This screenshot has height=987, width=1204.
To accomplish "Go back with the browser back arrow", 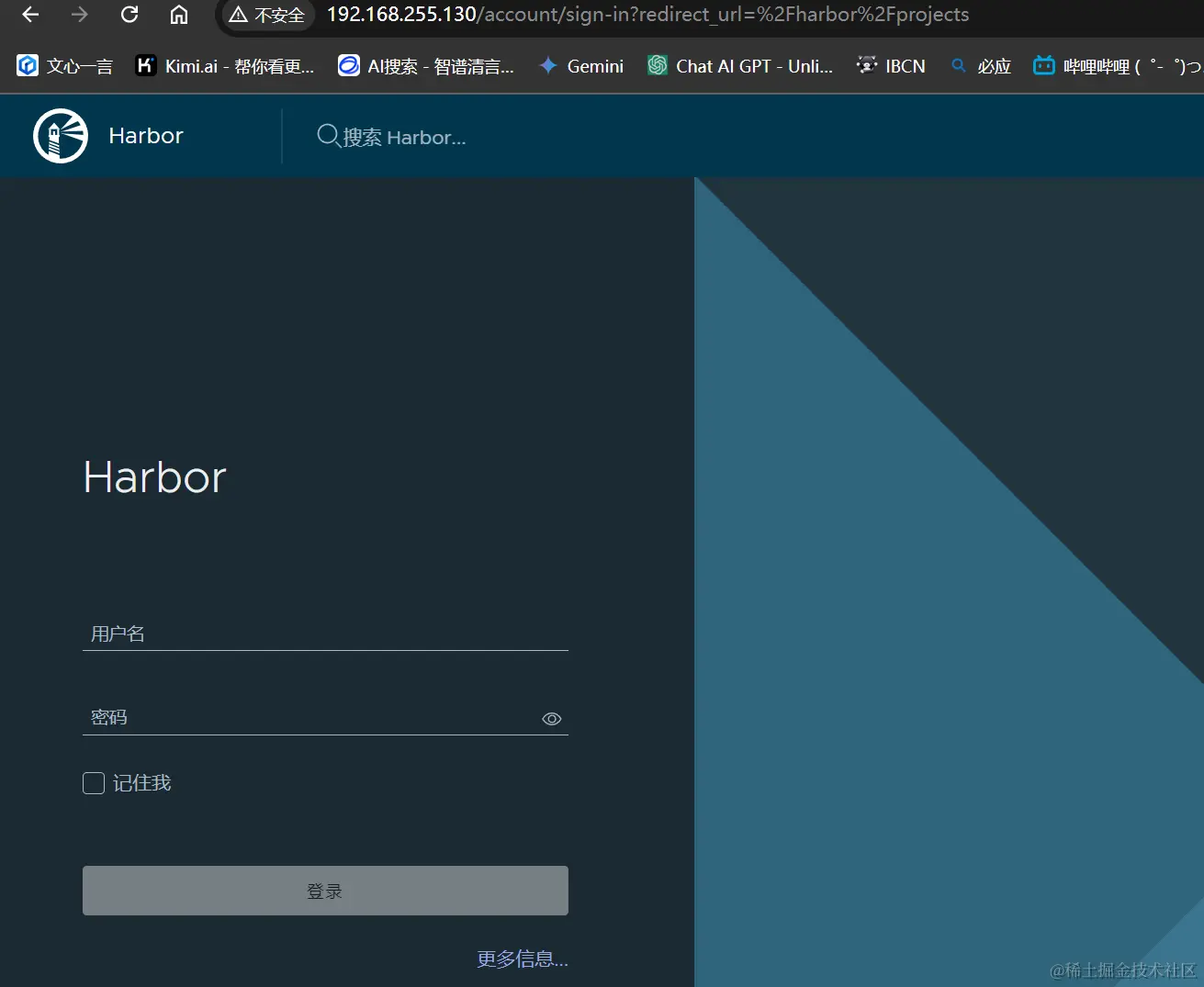I will point(30,15).
